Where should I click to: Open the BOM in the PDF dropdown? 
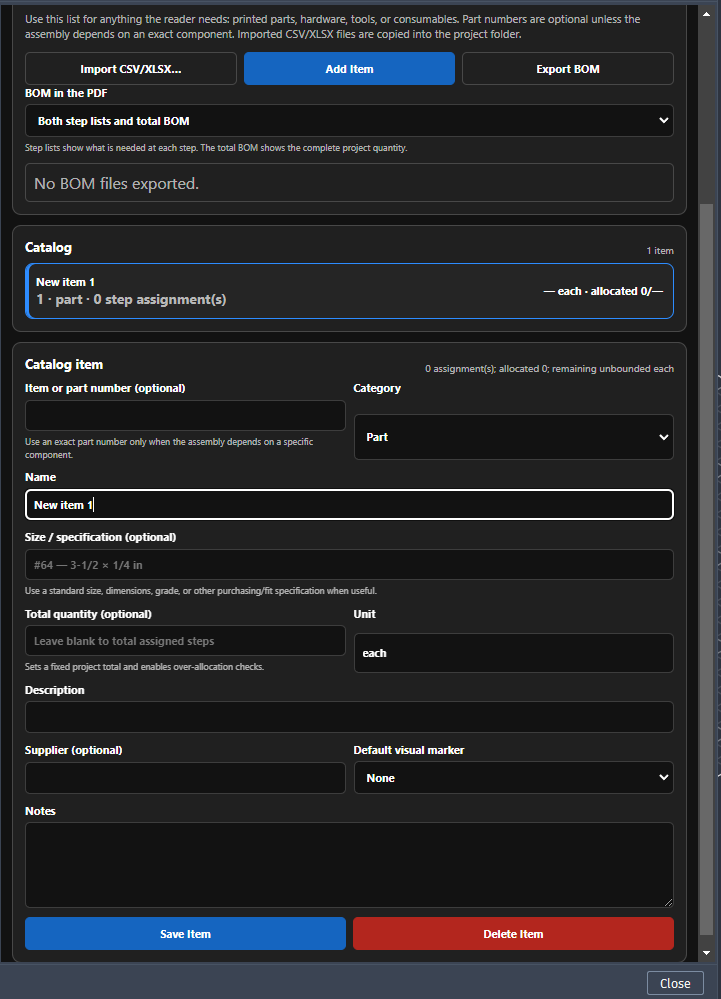point(349,121)
